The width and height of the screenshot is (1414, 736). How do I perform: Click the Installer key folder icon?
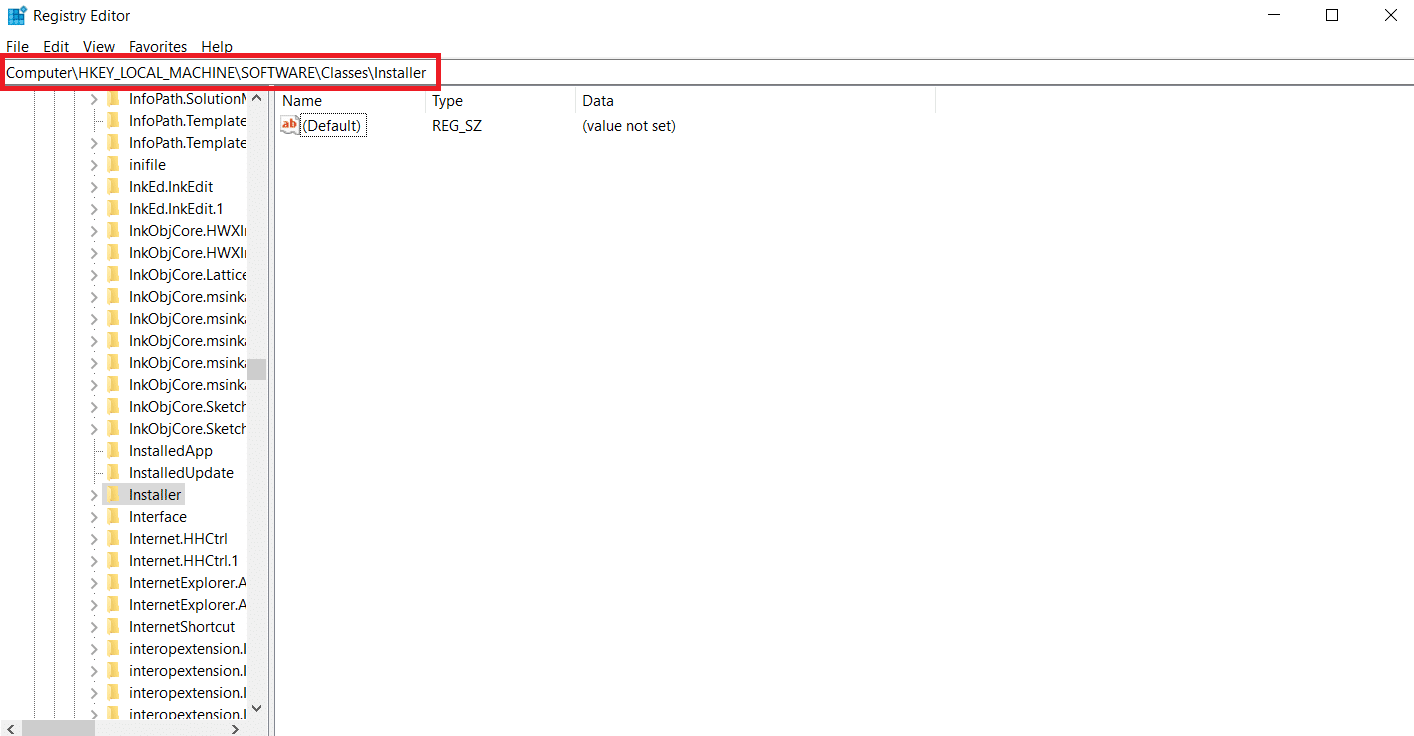pos(113,494)
